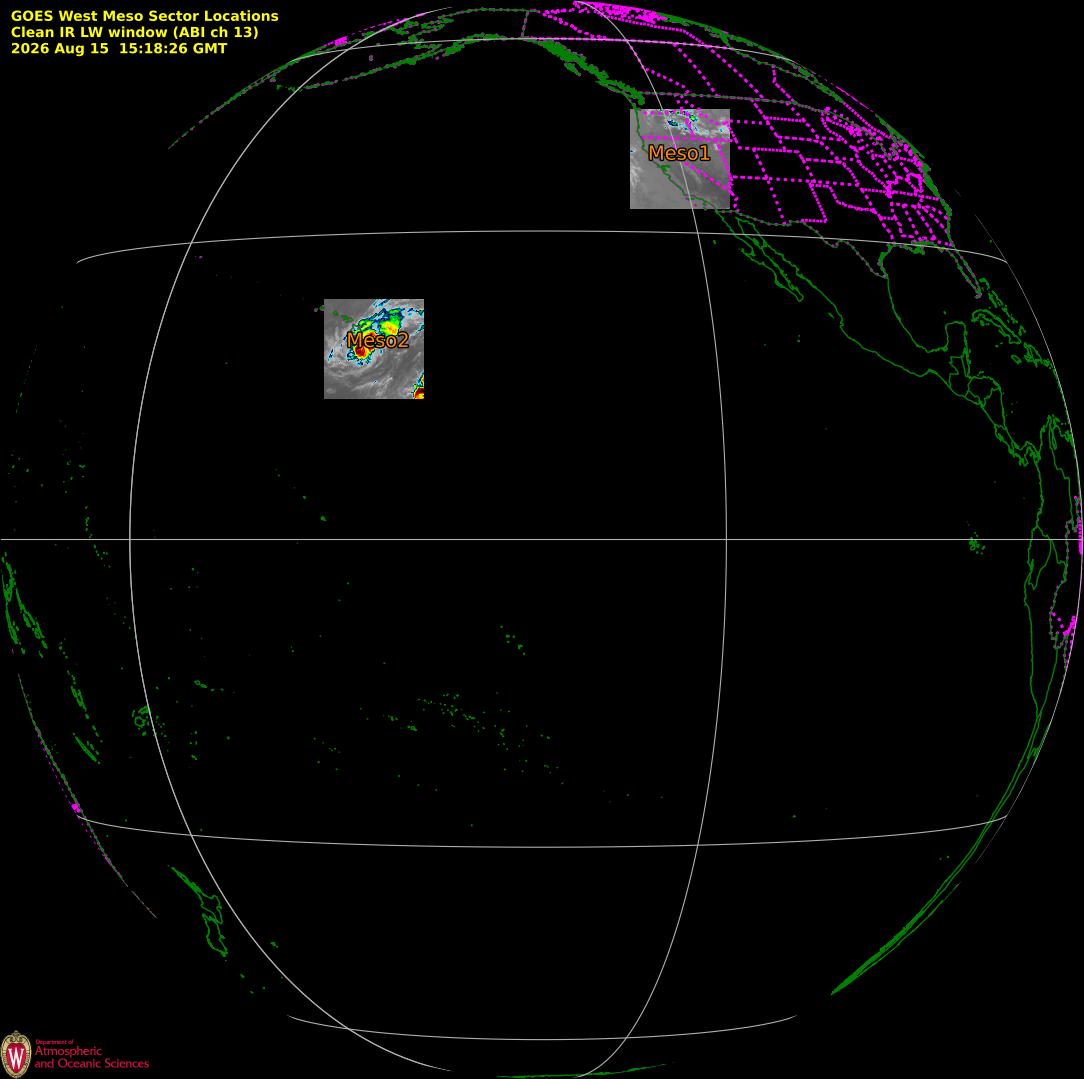1084x1079 pixels.
Task: Click the Meso1 sector label
Action: pos(679,153)
